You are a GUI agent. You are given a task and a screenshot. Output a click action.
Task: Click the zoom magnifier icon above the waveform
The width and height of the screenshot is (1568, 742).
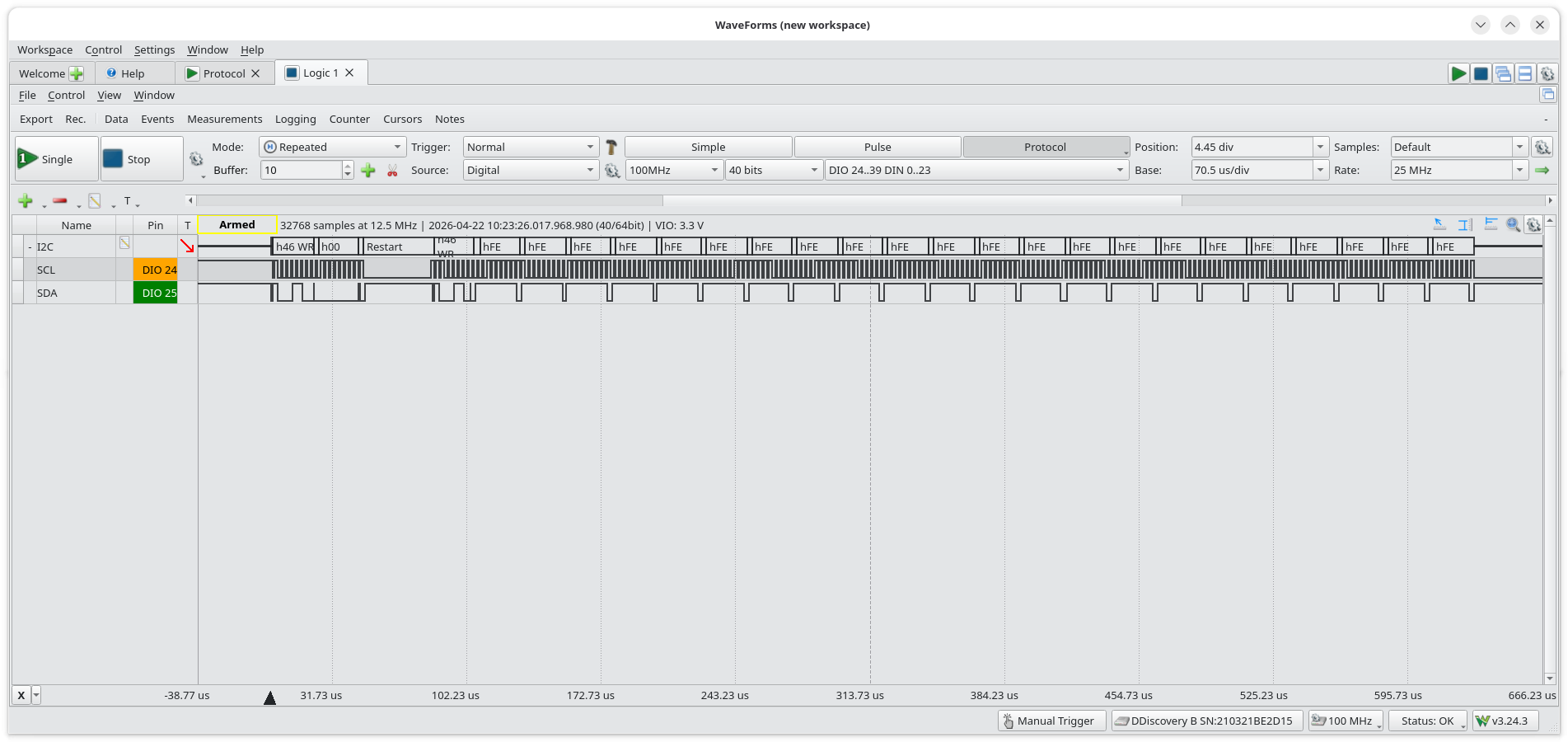(1513, 224)
